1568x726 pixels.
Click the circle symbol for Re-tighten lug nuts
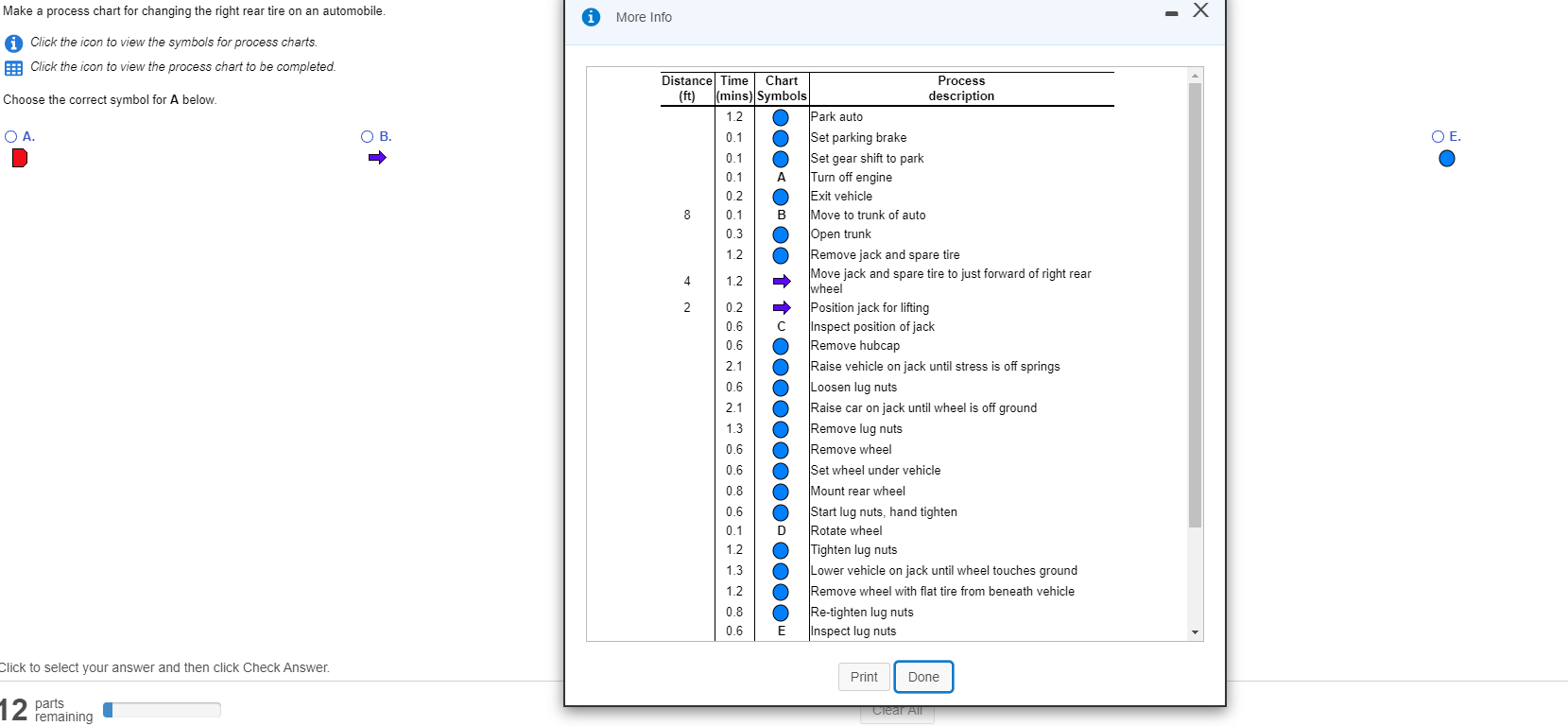tap(781, 613)
